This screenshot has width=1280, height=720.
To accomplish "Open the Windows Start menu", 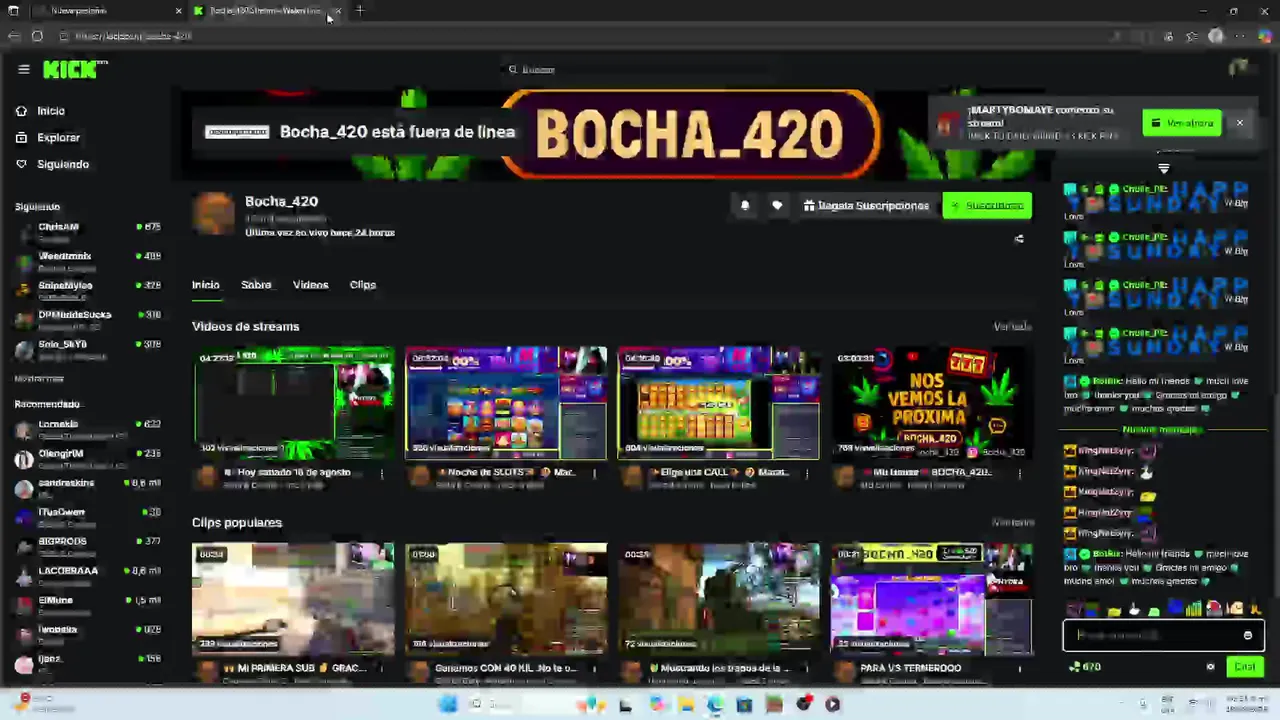I will pyautogui.click(x=448, y=704).
